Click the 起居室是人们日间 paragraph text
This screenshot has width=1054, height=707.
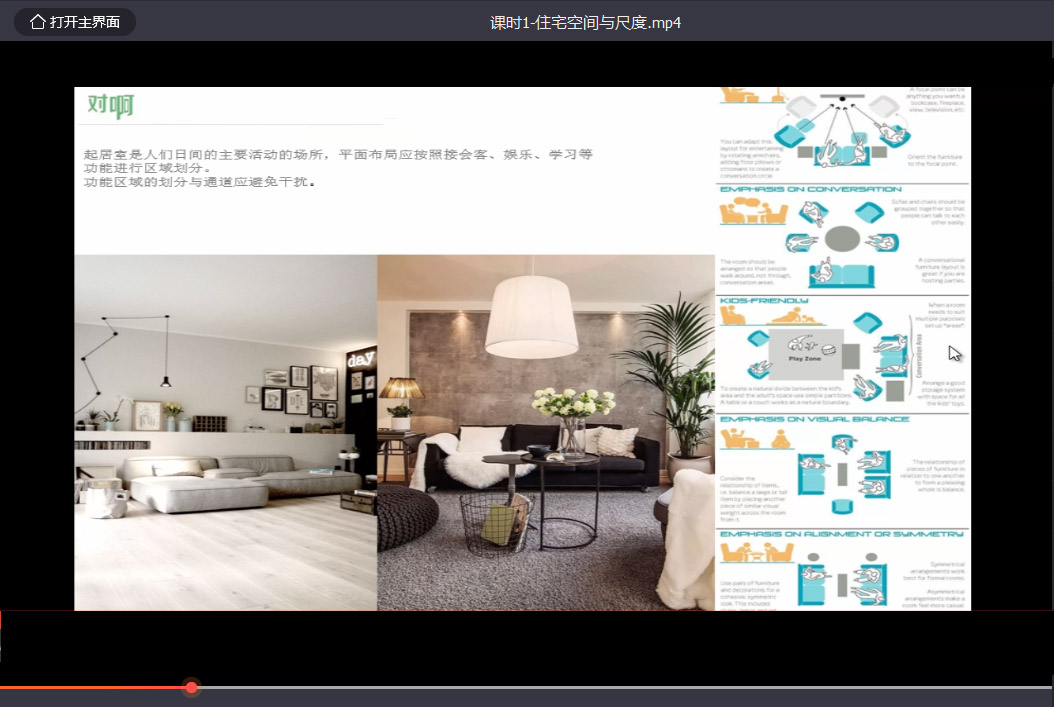coord(338,168)
